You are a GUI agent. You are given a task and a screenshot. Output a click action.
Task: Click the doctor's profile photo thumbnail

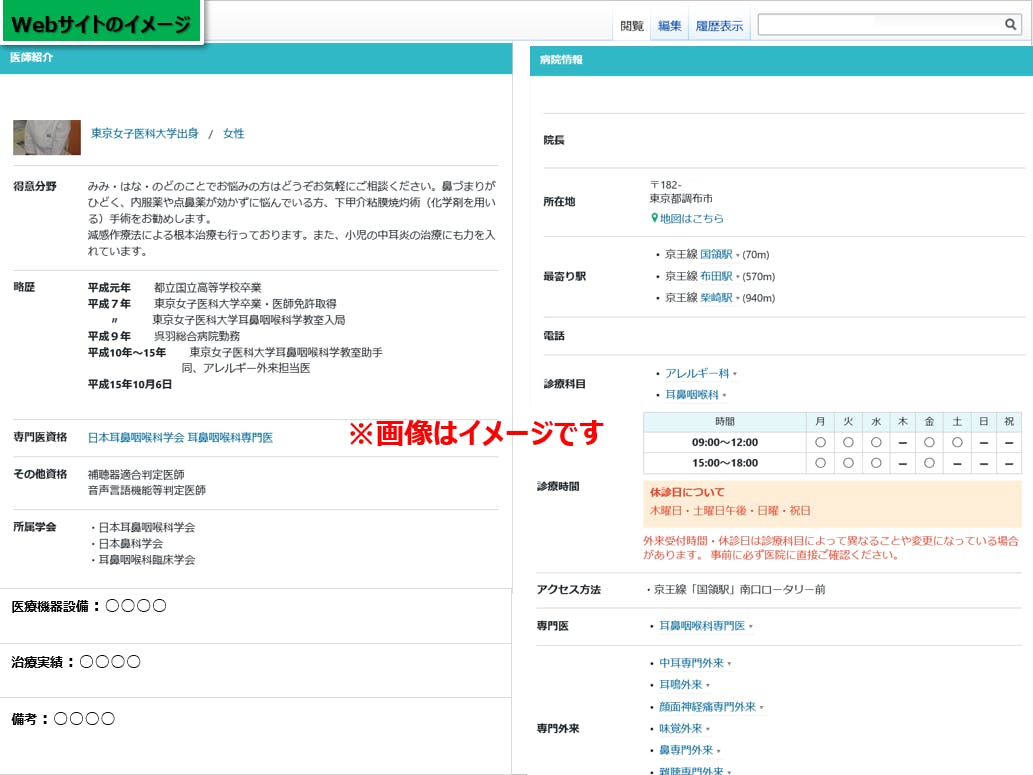(x=47, y=137)
